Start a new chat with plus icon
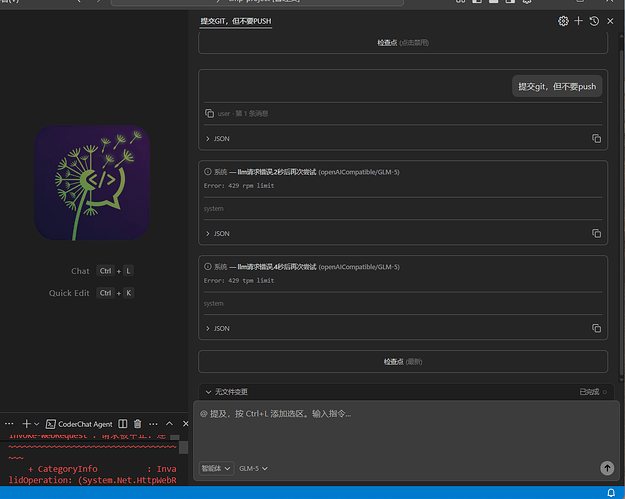Viewport: 625px width, 499px height. point(578,21)
